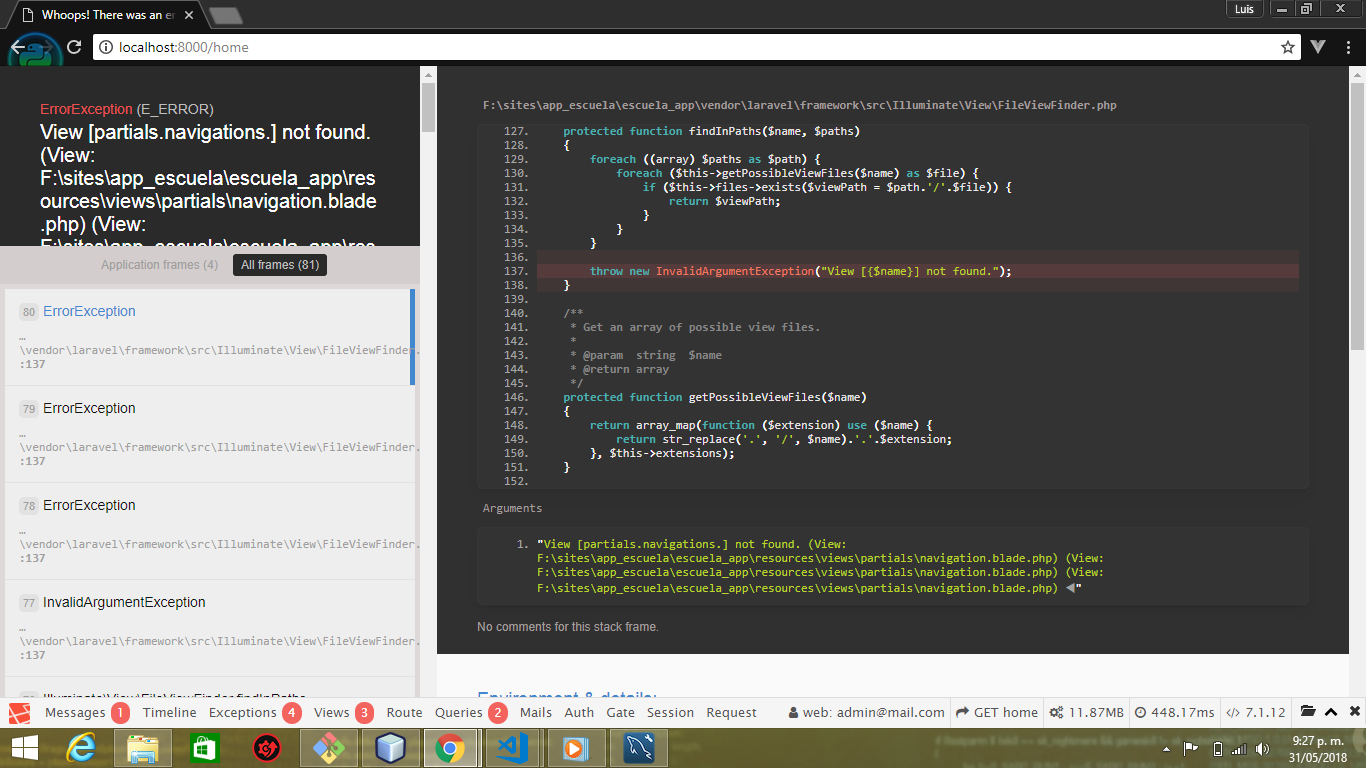
Task: Click the Action Center flag icon
Action: coord(1192,749)
